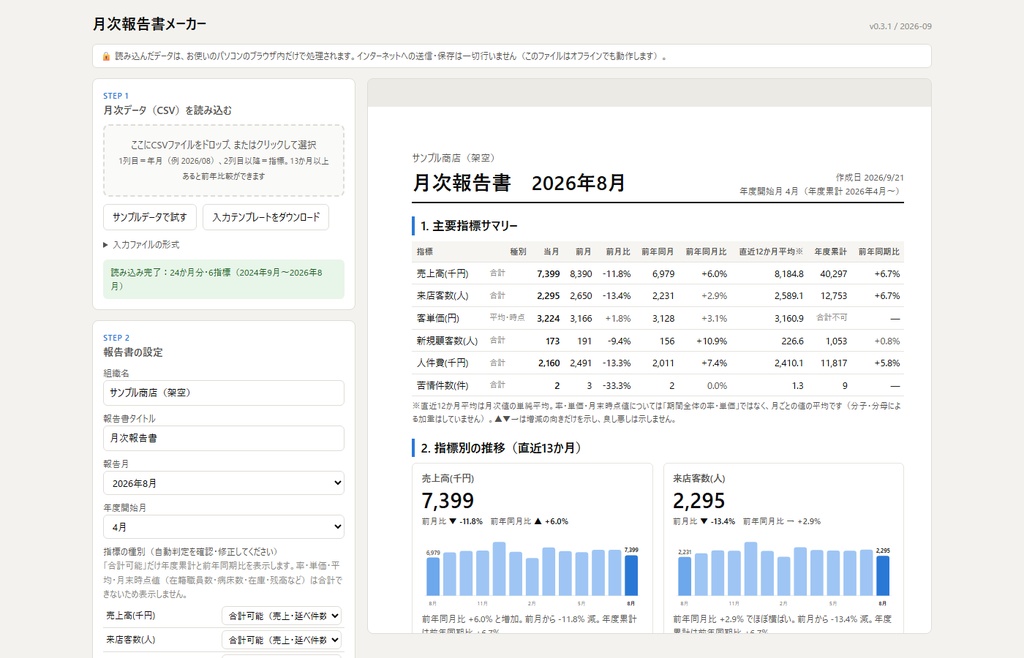Click 売上高 当月 value 7,399 in table
This screenshot has height=658, width=1024.
[548, 274]
